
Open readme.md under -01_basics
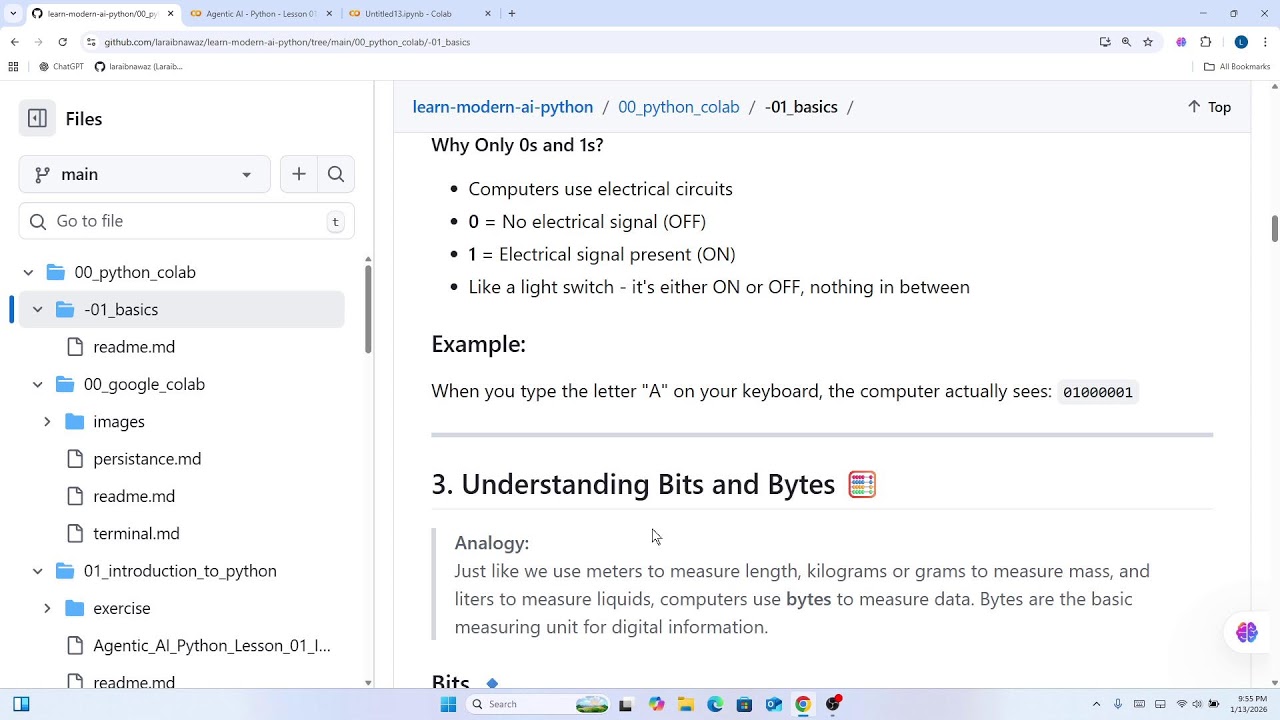click(134, 347)
